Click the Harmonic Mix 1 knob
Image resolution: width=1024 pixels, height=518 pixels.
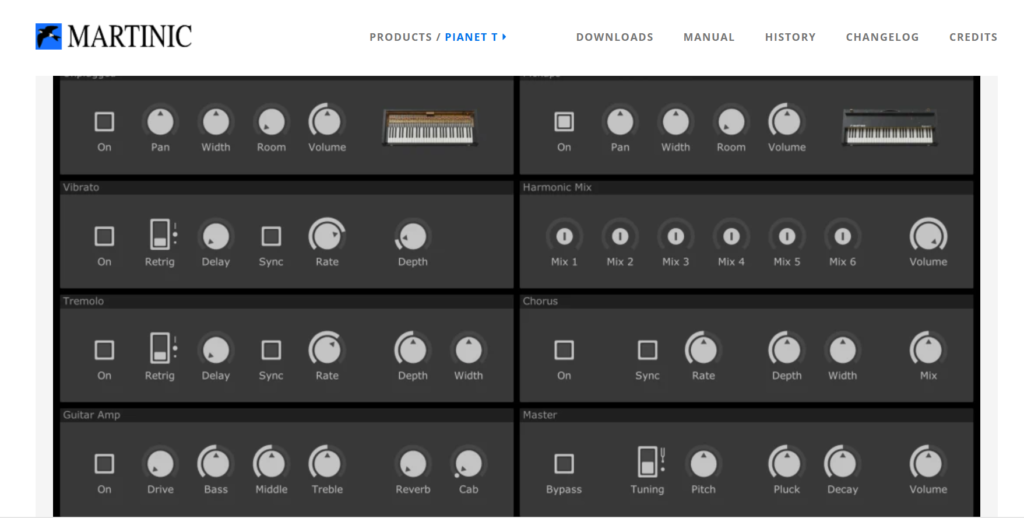pos(564,237)
